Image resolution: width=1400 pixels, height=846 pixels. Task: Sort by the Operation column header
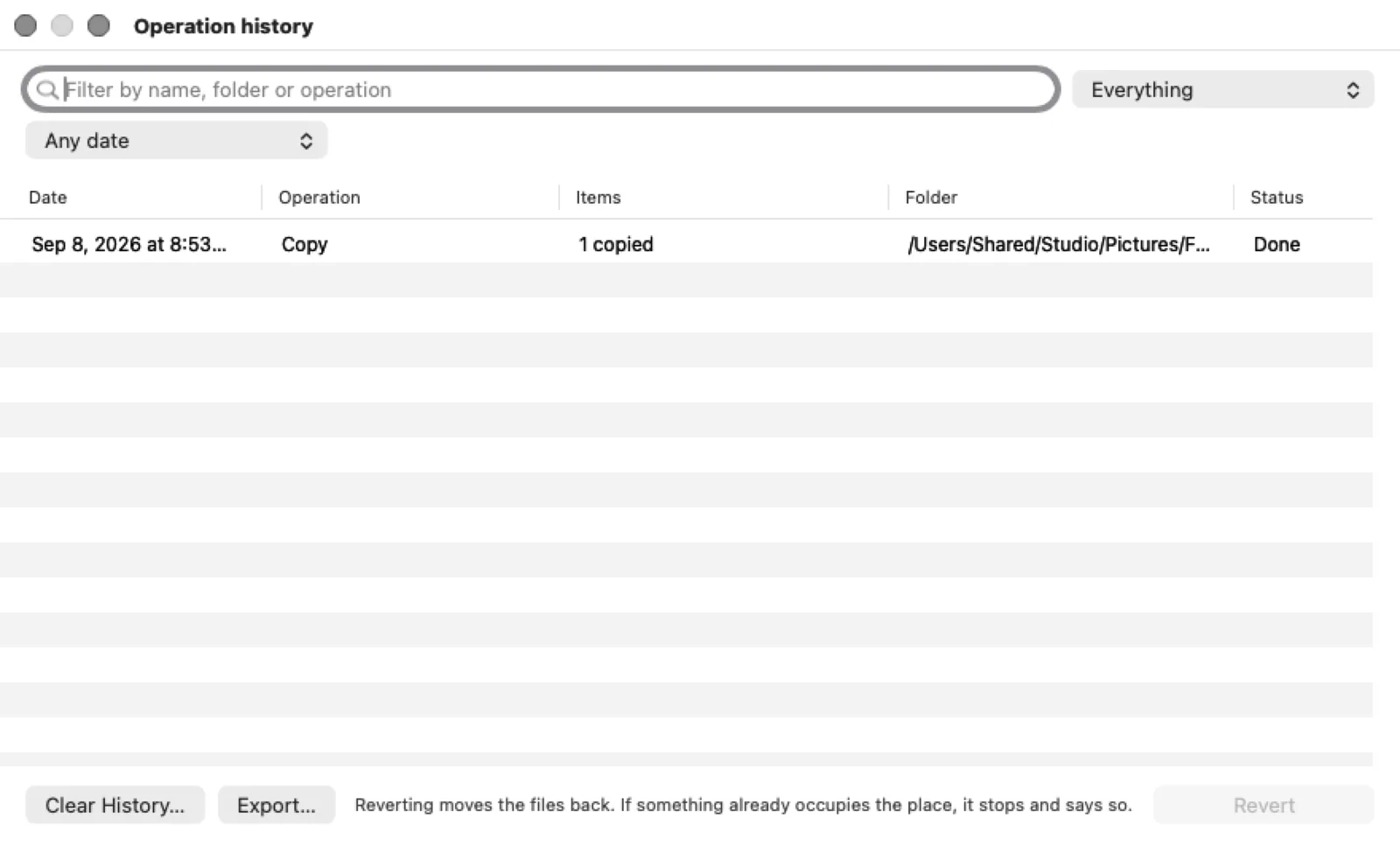pos(319,198)
